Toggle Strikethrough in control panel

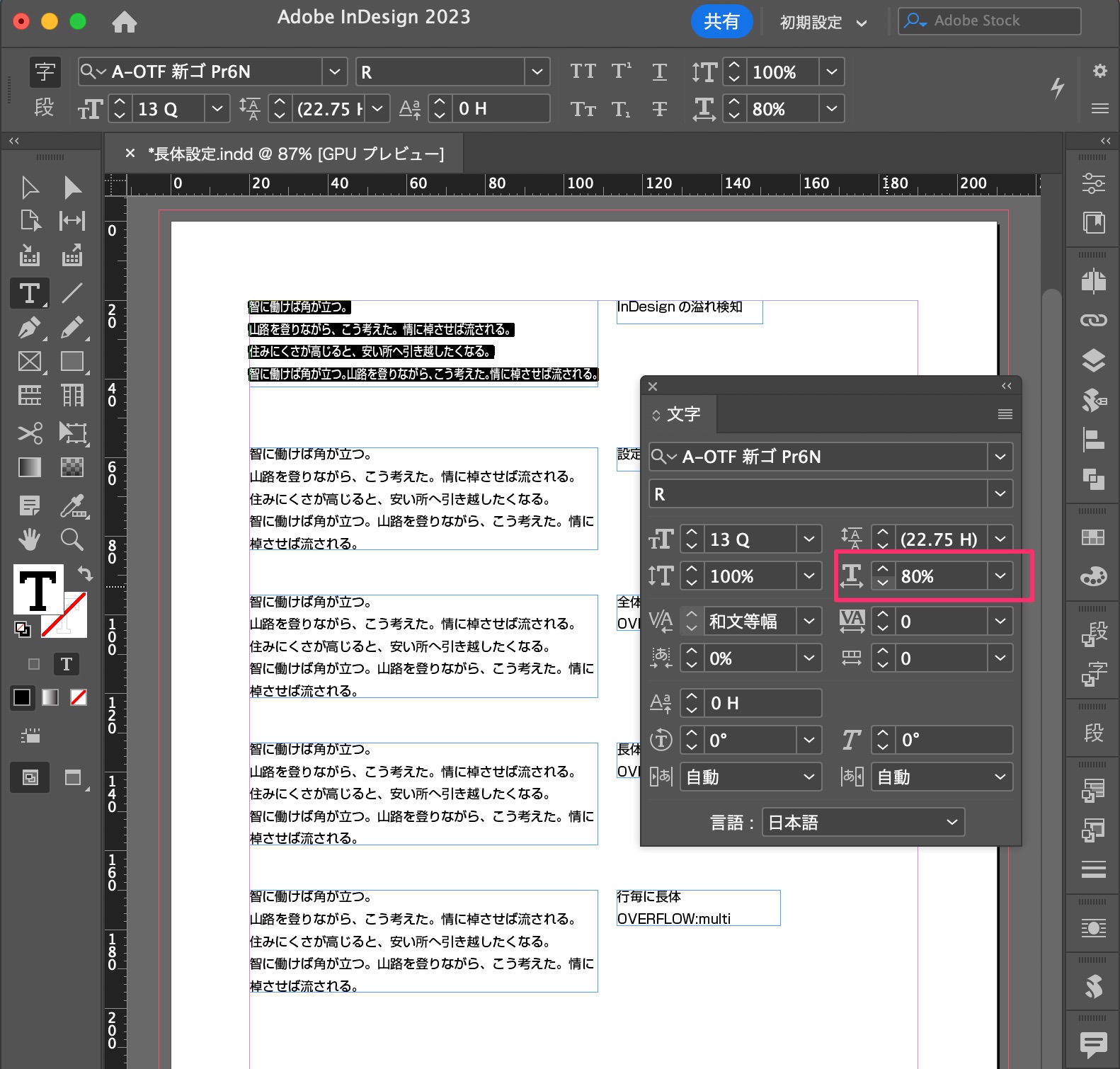click(x=659, y=109)
